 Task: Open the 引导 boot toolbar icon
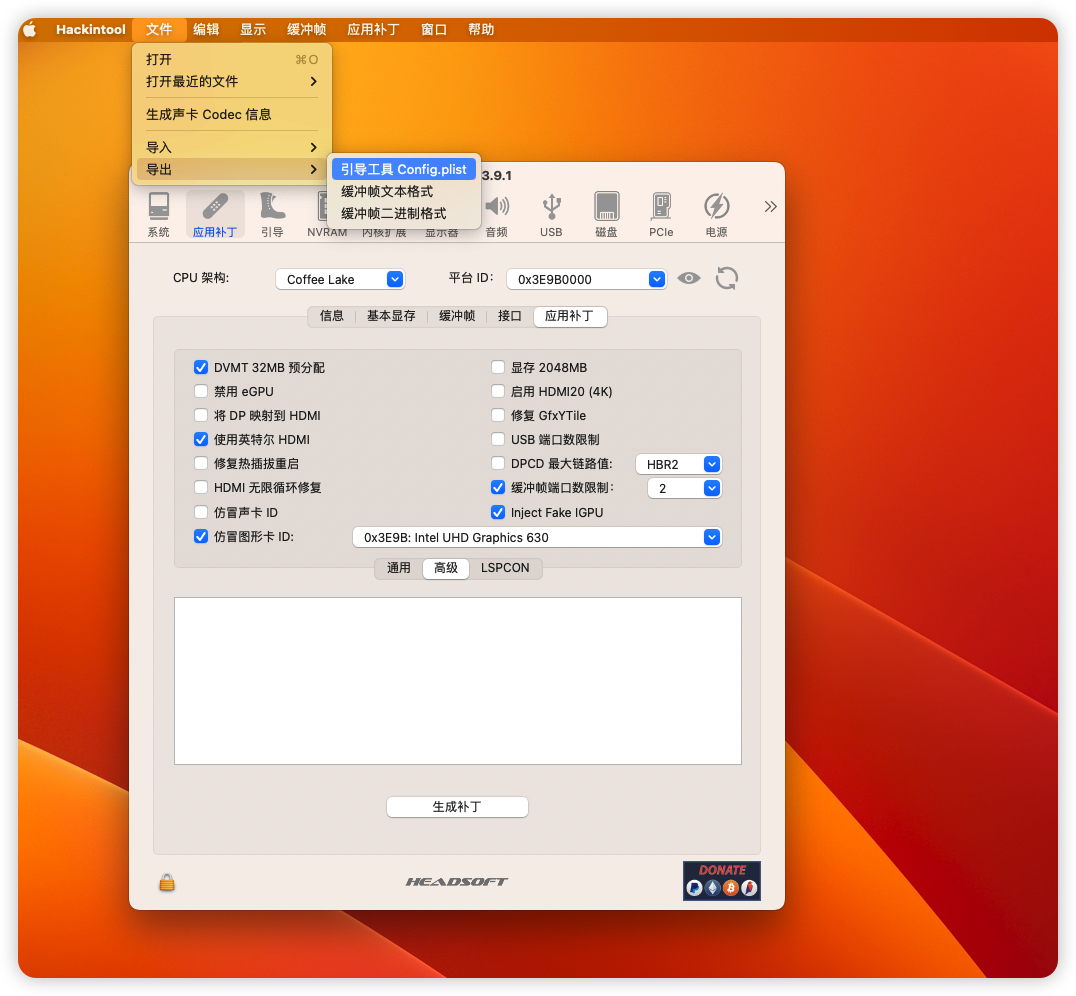click(272, 214)
